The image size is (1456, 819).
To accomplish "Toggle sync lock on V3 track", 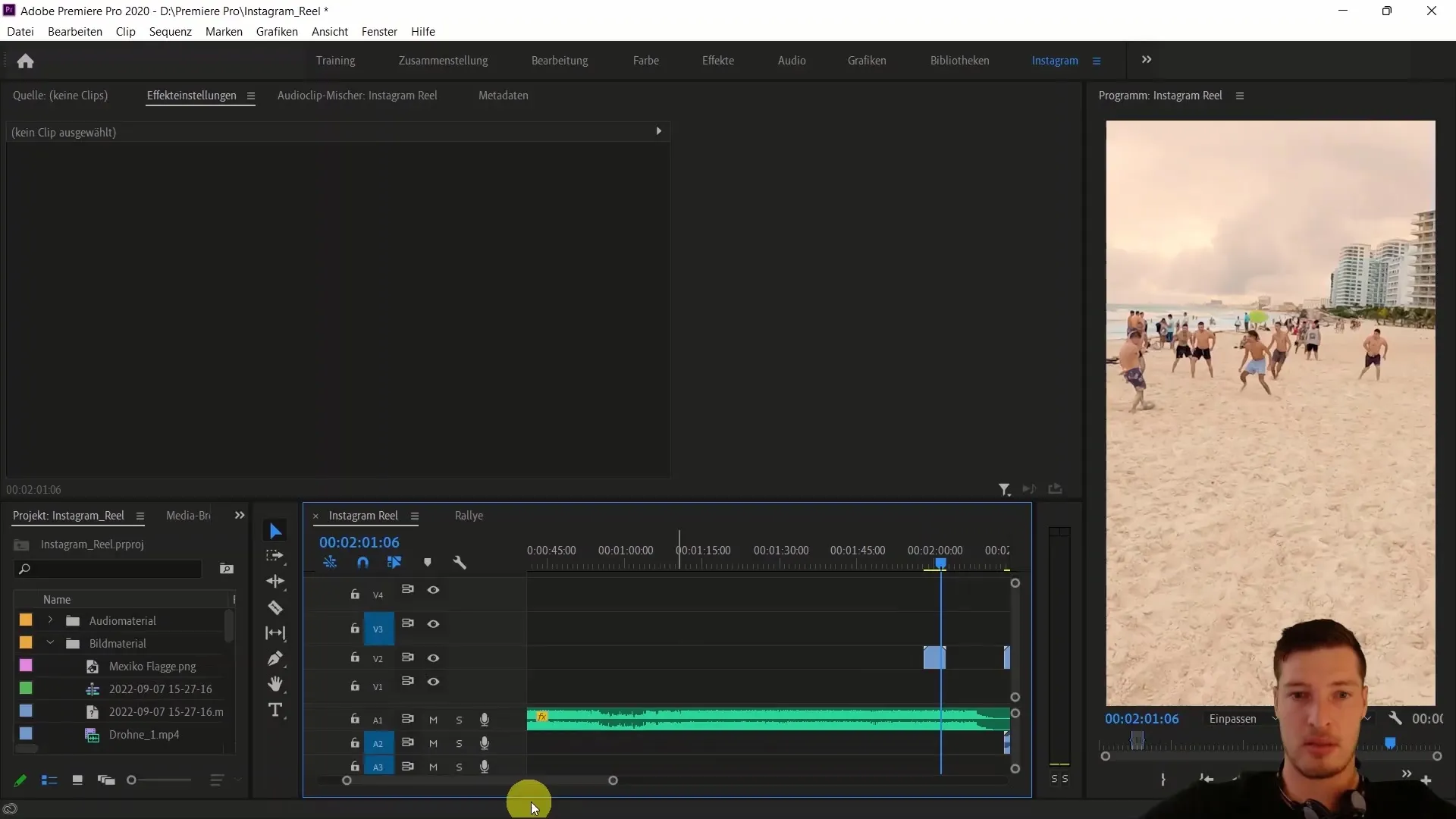I will (x=407, y=623).
